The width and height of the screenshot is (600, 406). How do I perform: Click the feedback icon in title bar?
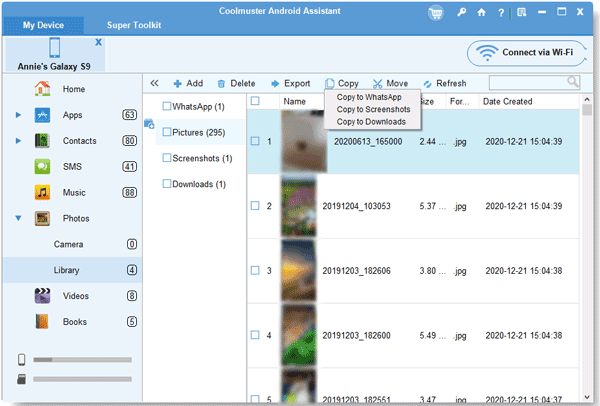[x=522, y=12]
